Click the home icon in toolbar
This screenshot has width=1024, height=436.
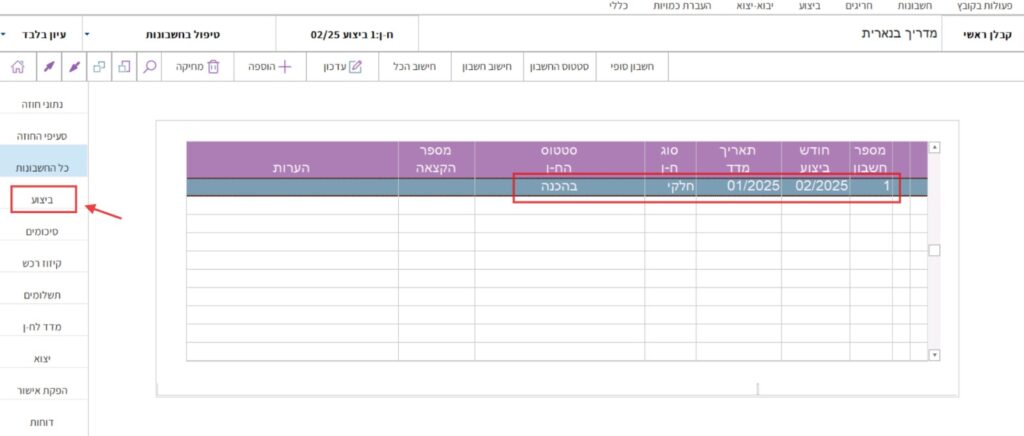17,67
